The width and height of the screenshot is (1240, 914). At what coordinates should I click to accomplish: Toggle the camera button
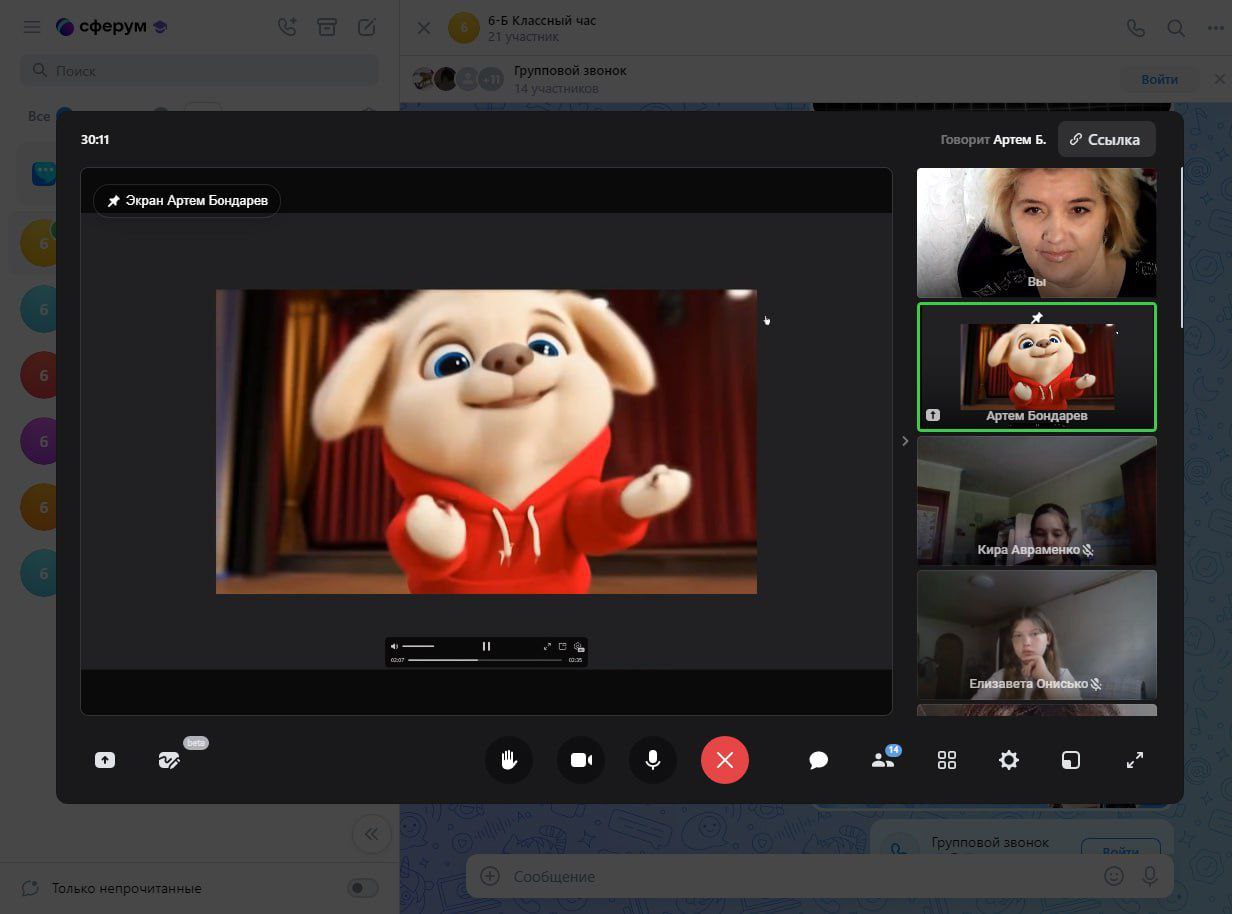[x=581, y=760]
